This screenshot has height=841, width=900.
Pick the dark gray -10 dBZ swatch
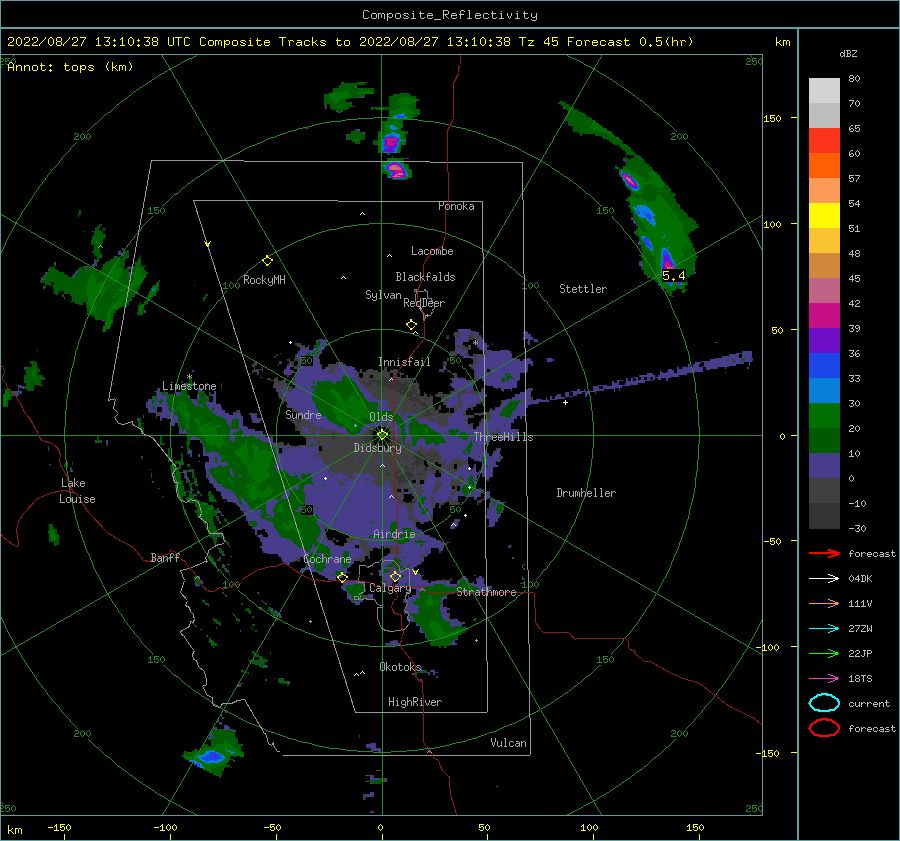(x=824, y=516)
